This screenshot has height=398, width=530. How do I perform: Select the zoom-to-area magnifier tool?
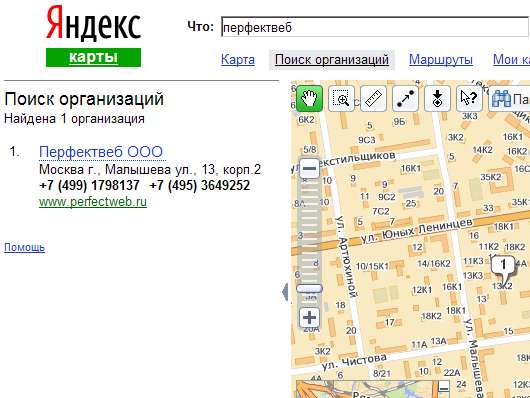click(341, 99)
